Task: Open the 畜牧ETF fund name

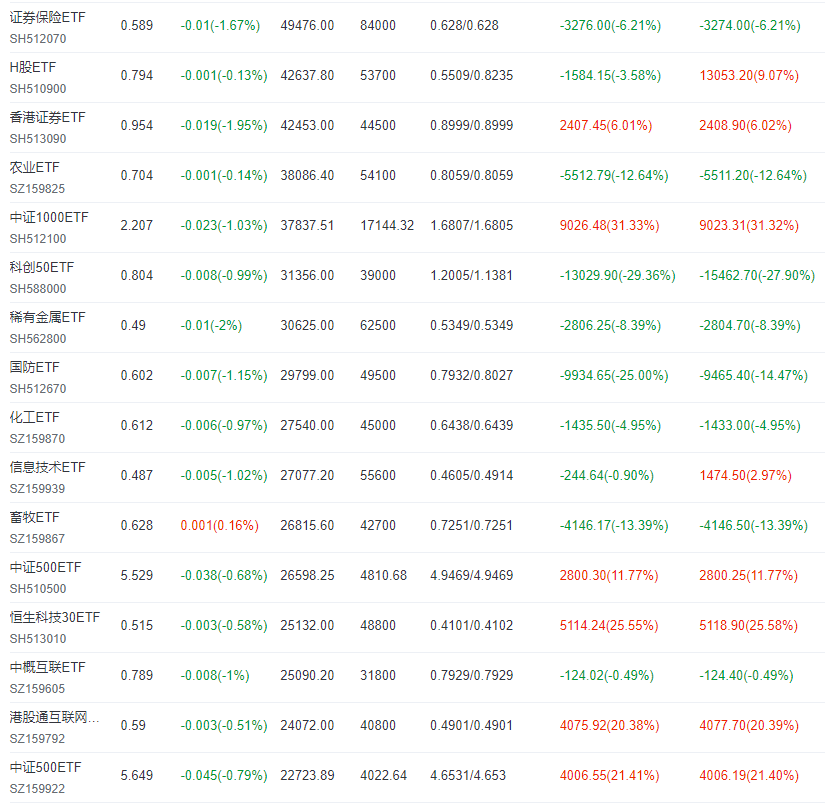Action: click(35, 517)
